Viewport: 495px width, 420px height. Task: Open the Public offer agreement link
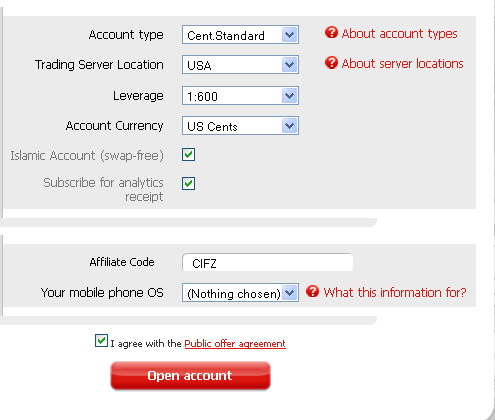click(235, 344)
